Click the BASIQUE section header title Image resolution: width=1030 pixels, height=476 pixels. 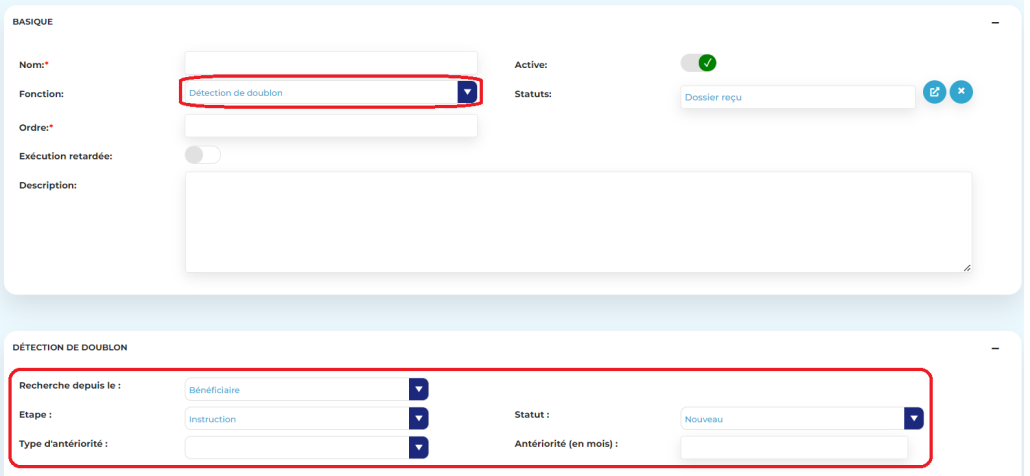pyautogui.click(x=33, y=22)
